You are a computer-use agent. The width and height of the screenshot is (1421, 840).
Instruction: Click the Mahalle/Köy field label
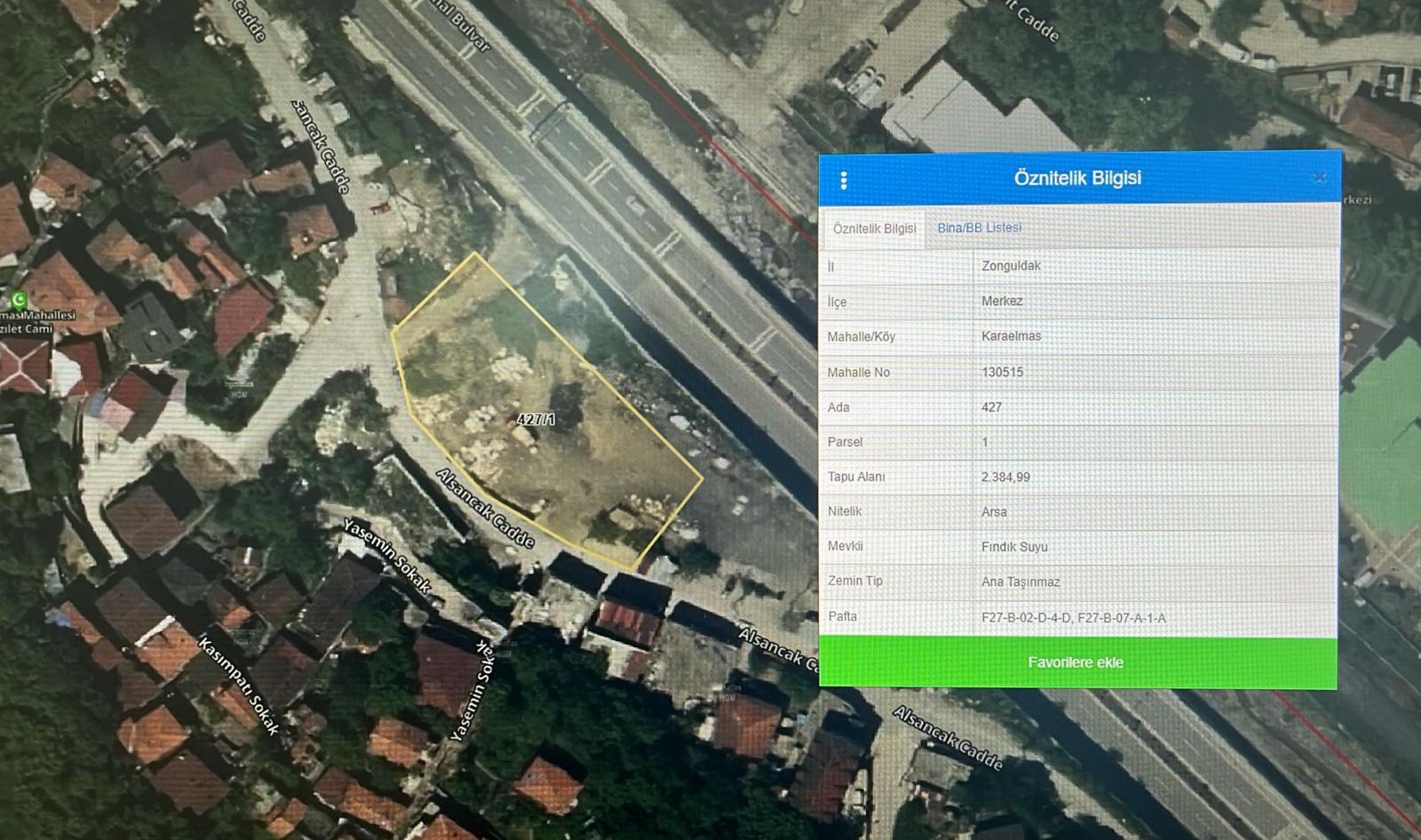tap(861, 337)
